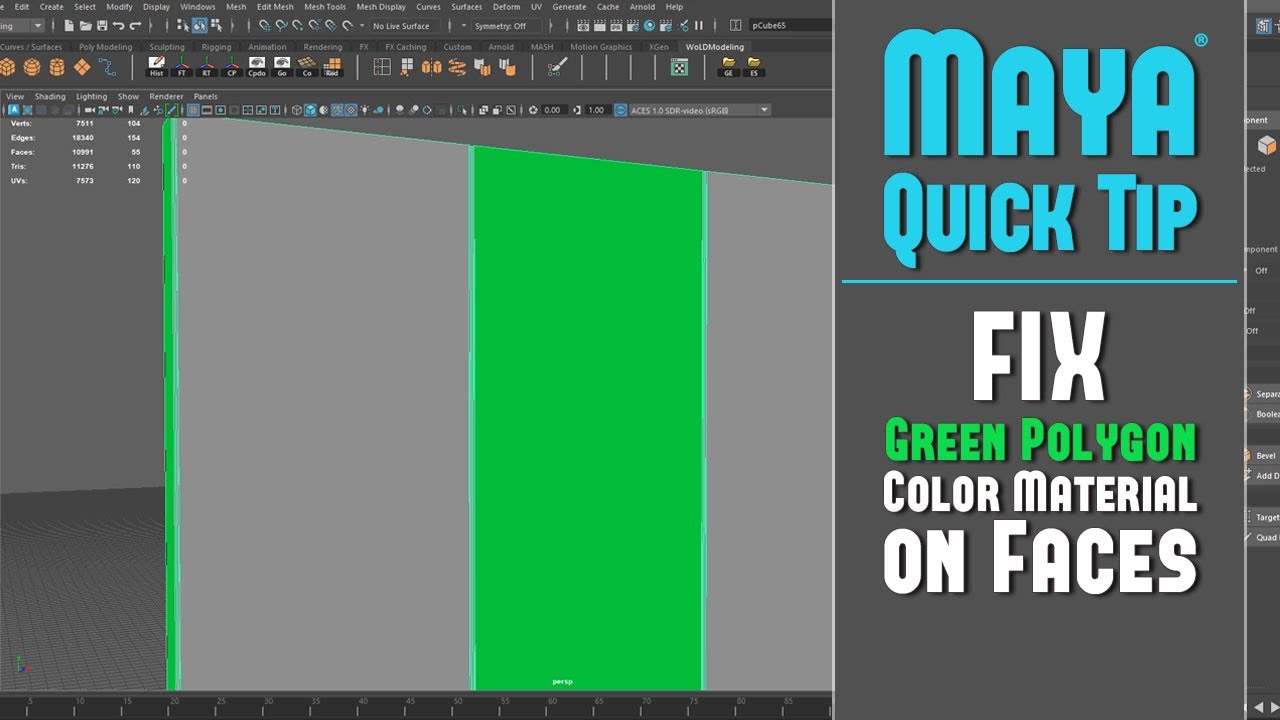1280x720 pixels.
Task: Click the ES folder shelf icon
Action: tap(753, 67)
